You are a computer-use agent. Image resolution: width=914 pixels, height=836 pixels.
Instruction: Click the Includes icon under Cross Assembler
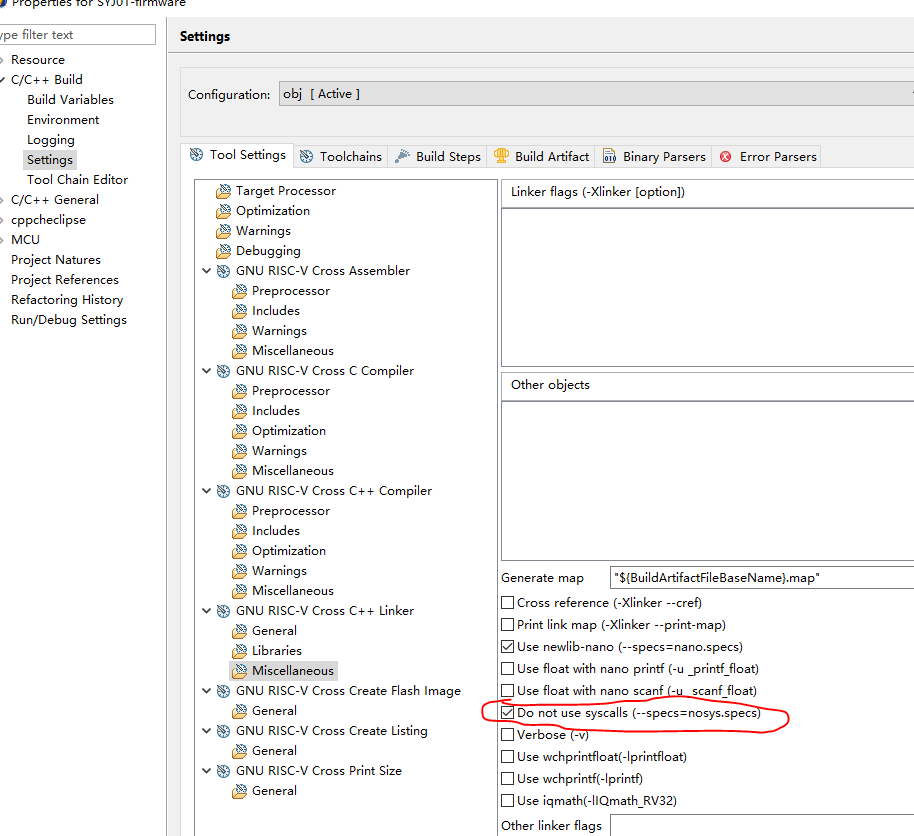(x=240, y=311)
